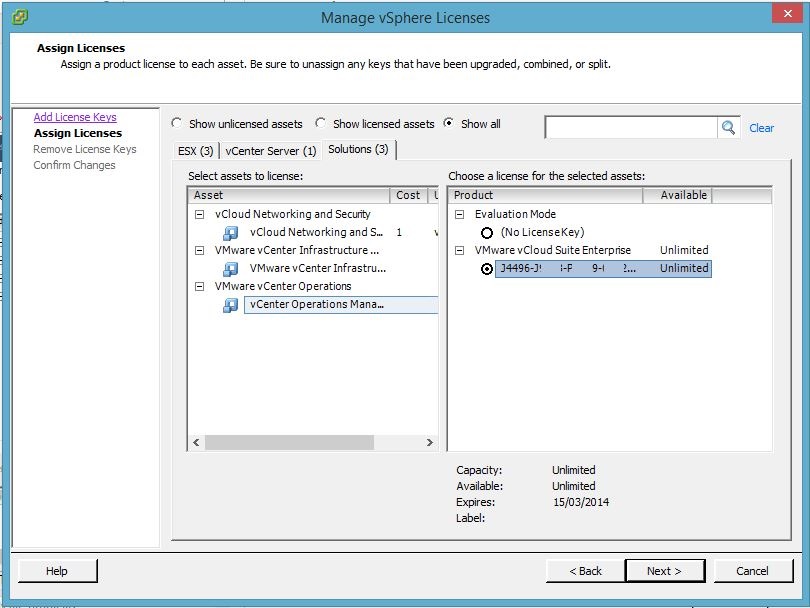Close the Manage vSphere Licenses window
Screen dimensions: 810x608
pyautogui.click(x=787, y=13)
